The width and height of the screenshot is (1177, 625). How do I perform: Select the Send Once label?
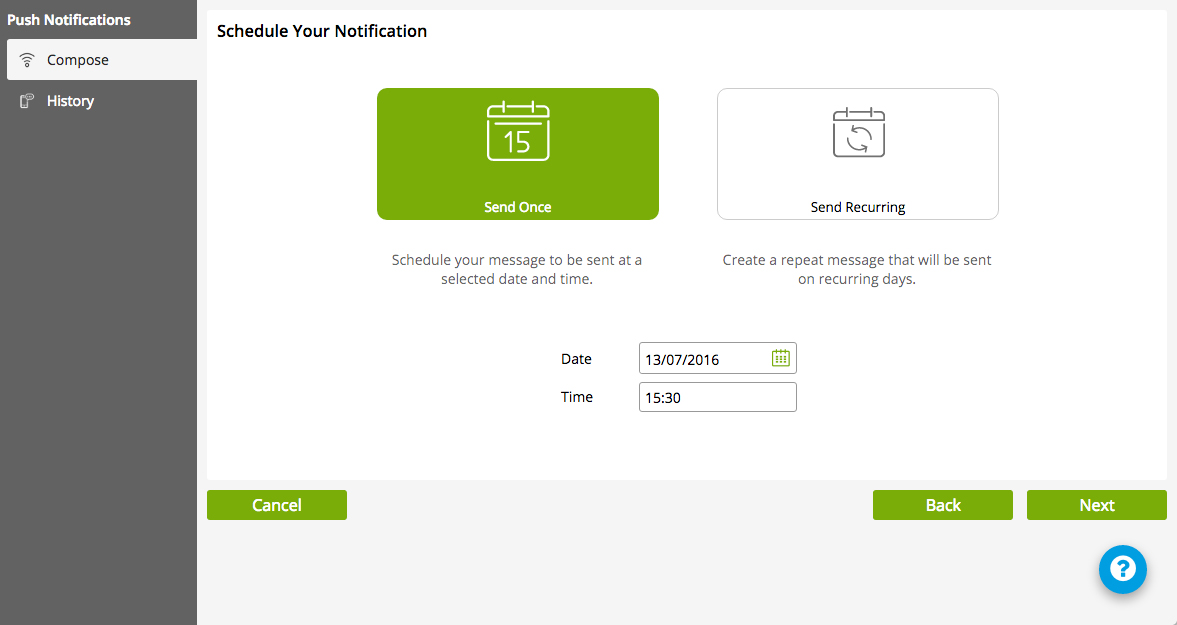click(517, 207)
